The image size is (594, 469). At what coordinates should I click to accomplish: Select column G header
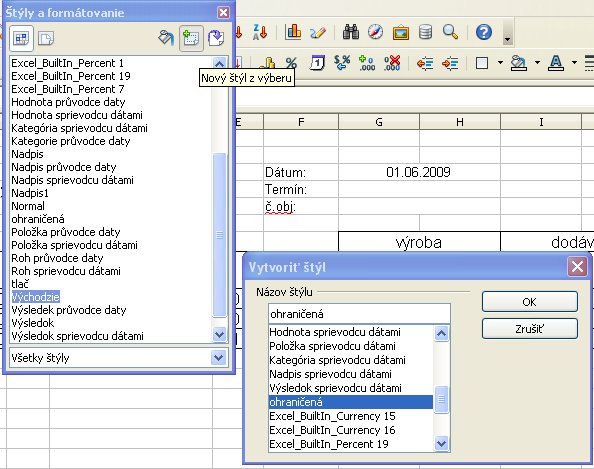379,122
